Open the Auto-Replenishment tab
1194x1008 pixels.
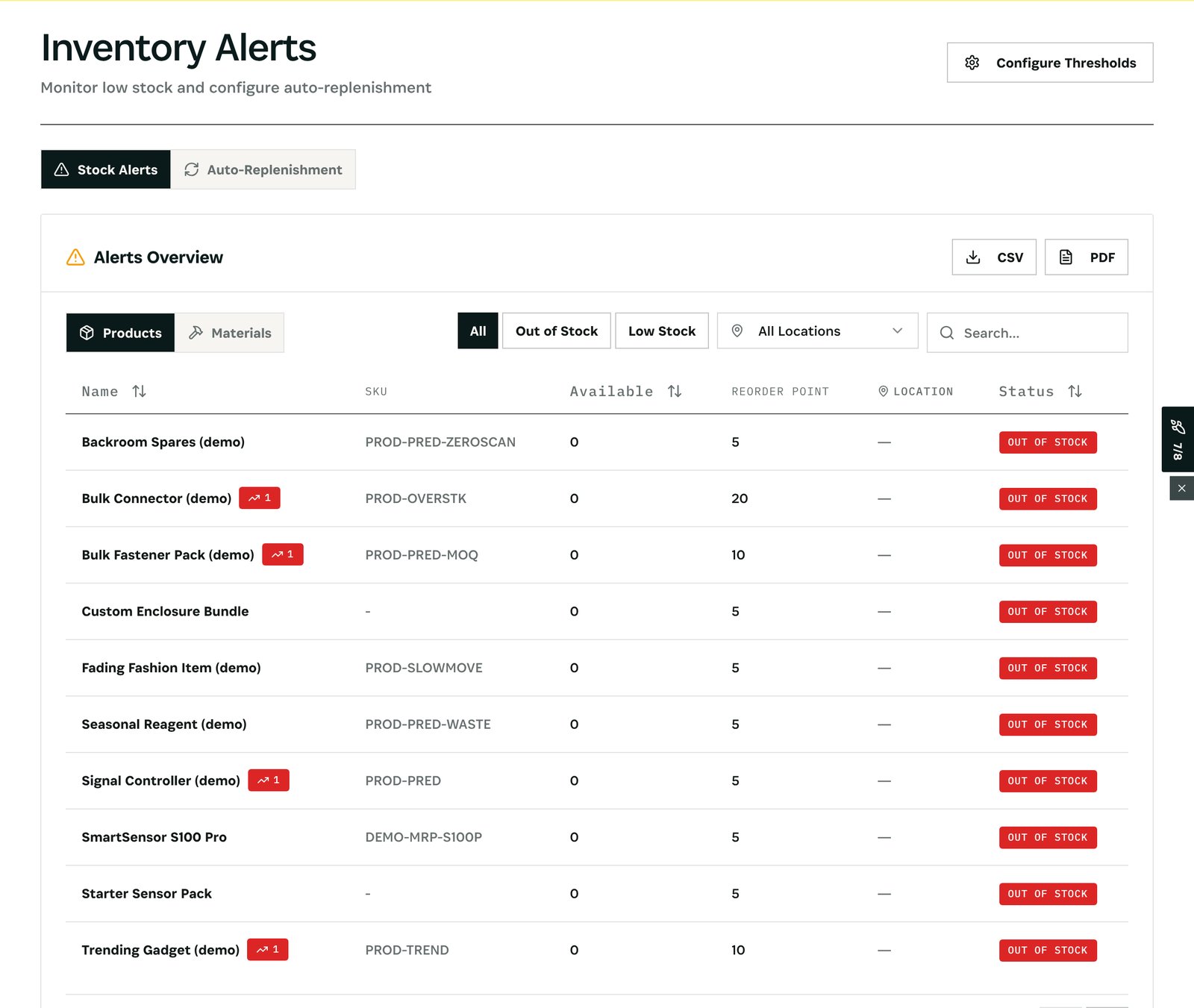pyautogui.click(x=263, y=169)
